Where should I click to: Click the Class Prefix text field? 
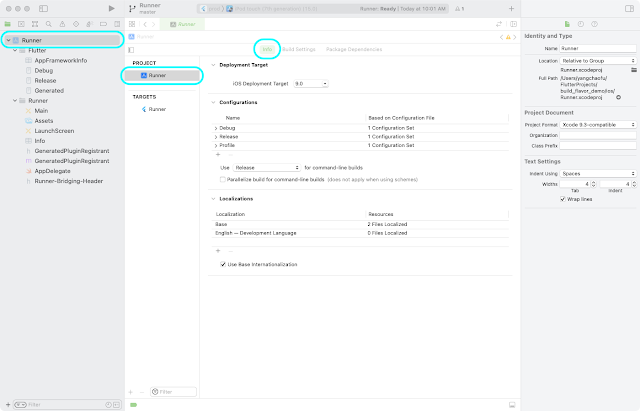point(598,146)
